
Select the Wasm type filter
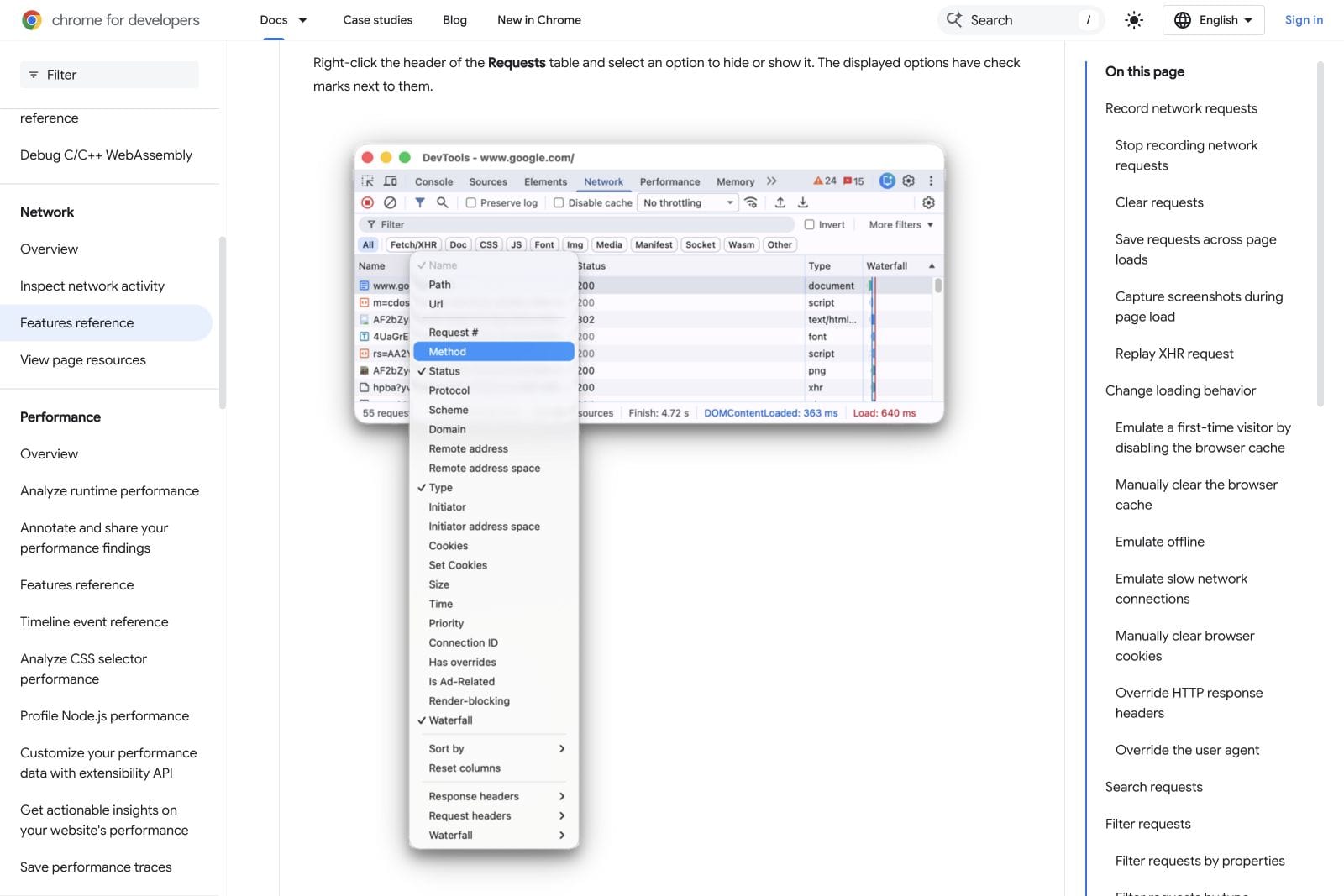point(741,244)
